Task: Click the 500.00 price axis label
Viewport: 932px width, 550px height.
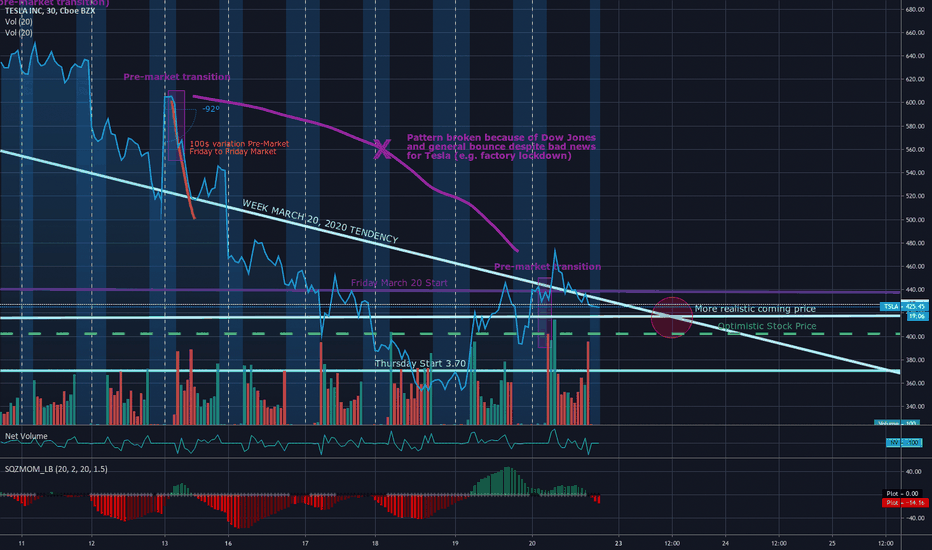Action: click(915, 220)
